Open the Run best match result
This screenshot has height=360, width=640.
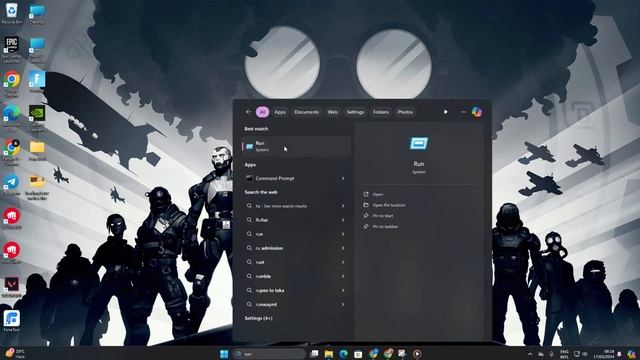point(296,146)
